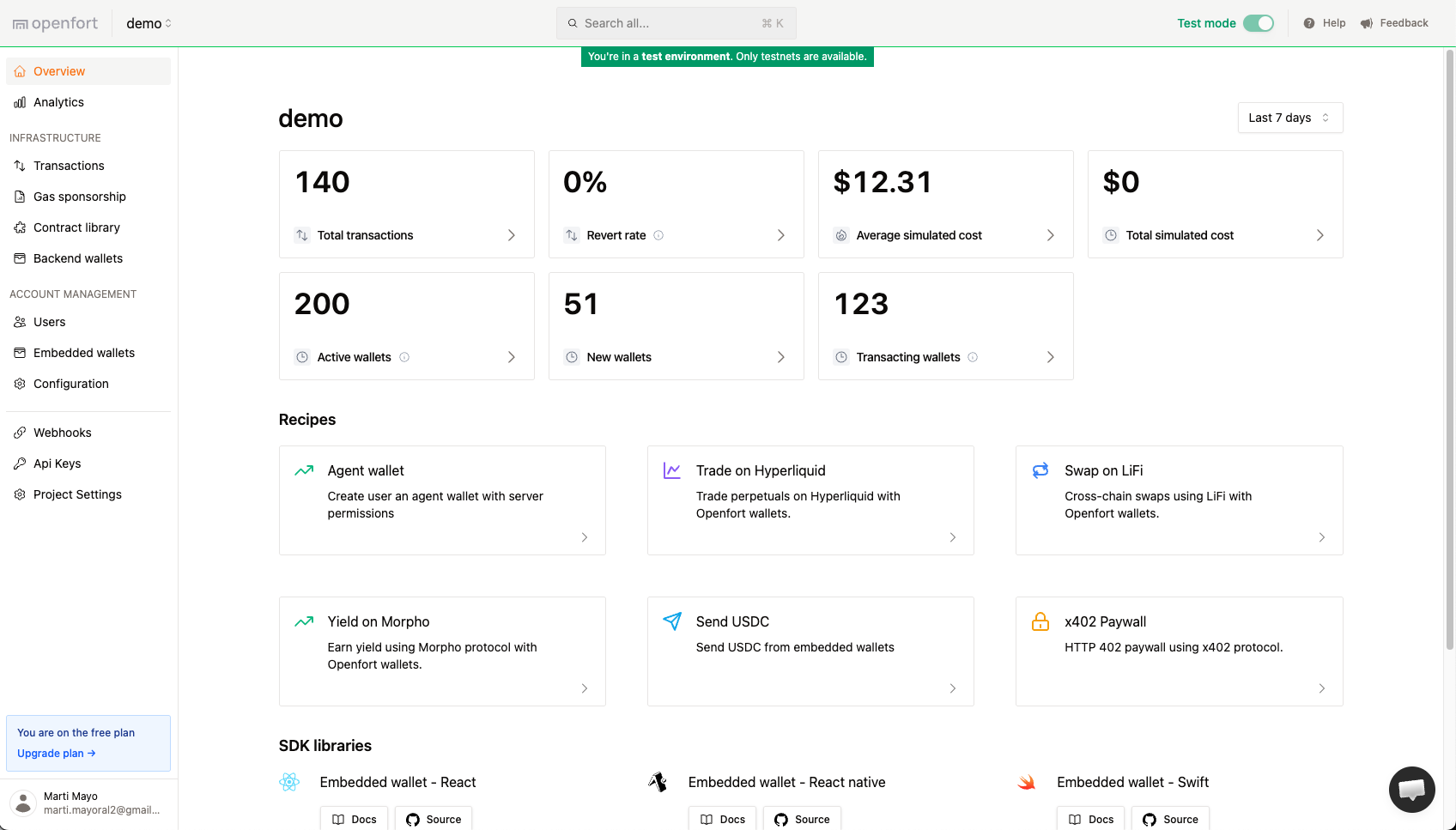Go to Project Settings

tap(76, 494)
